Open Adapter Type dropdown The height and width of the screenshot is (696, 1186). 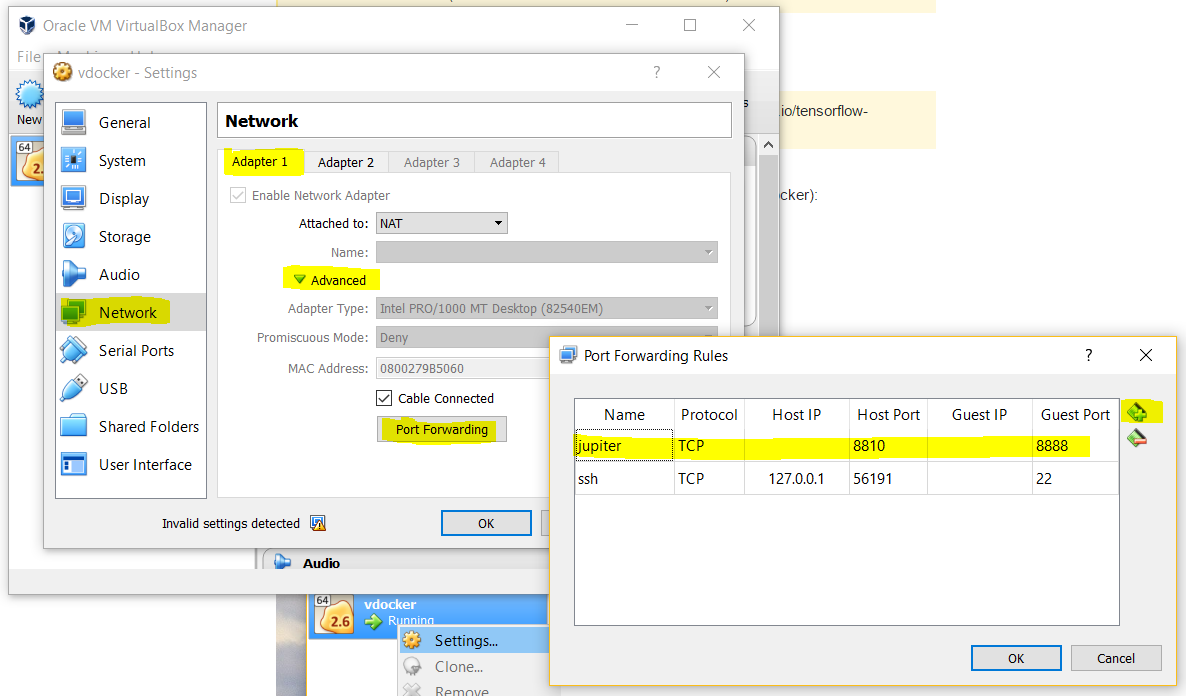[546, 308]
